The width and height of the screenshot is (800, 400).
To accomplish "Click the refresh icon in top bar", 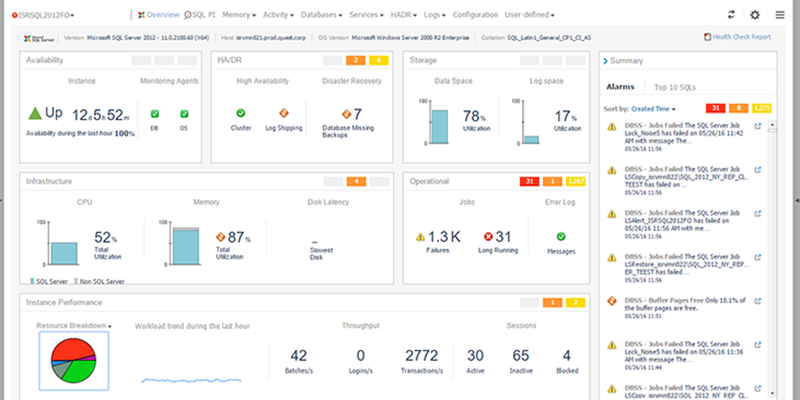I will tap(731, 15).
